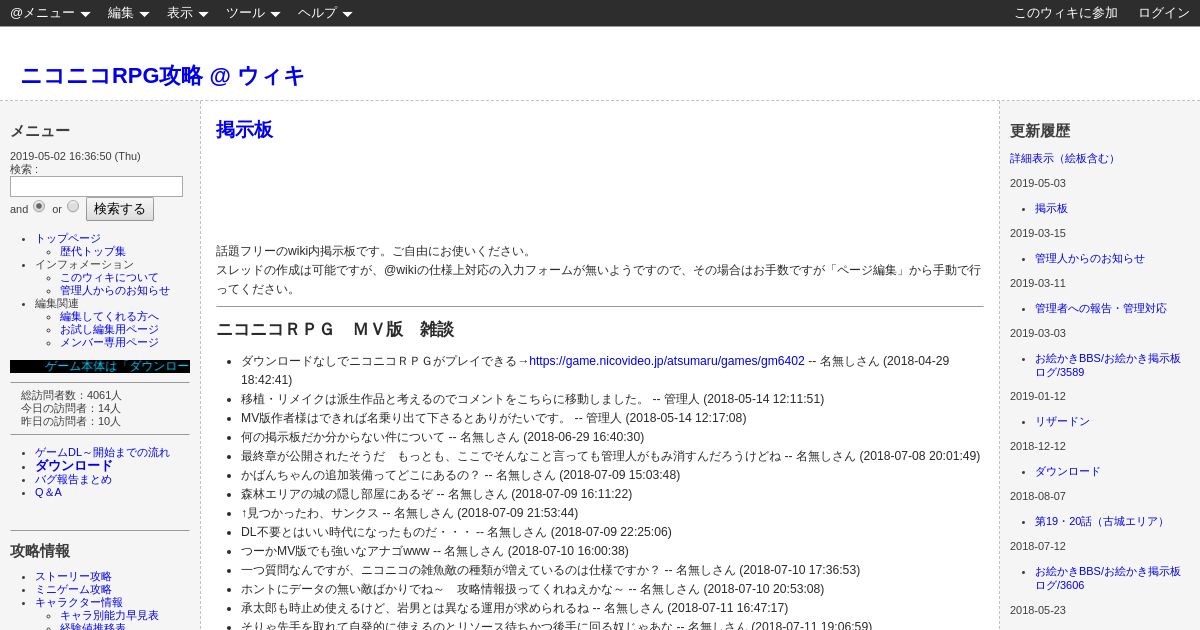This screenshot has width=1200, height=630.
Task: Open お絵かき掲示板ログ/3606 link
Action: coord(1108,578)
